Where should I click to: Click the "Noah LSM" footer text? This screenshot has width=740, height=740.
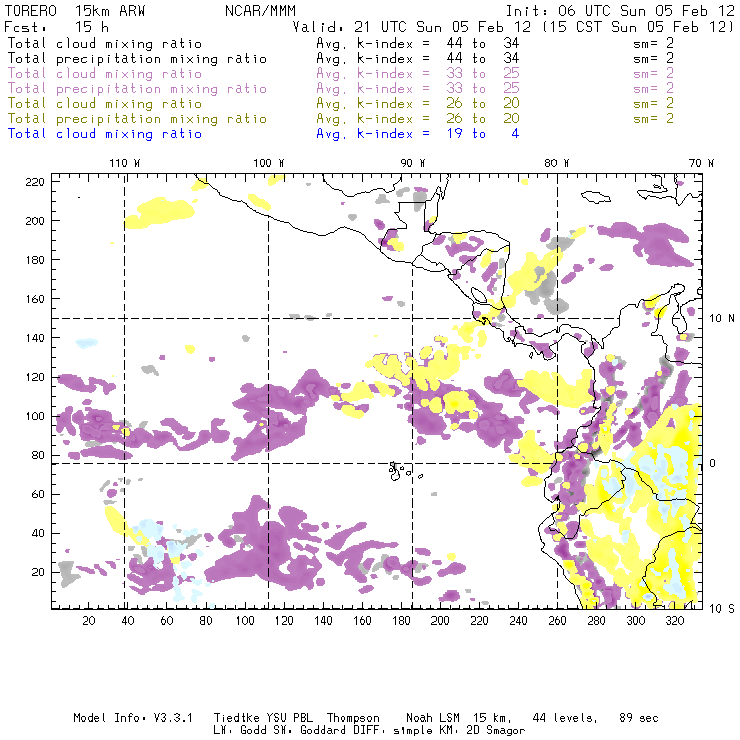(x=433, y=718)
